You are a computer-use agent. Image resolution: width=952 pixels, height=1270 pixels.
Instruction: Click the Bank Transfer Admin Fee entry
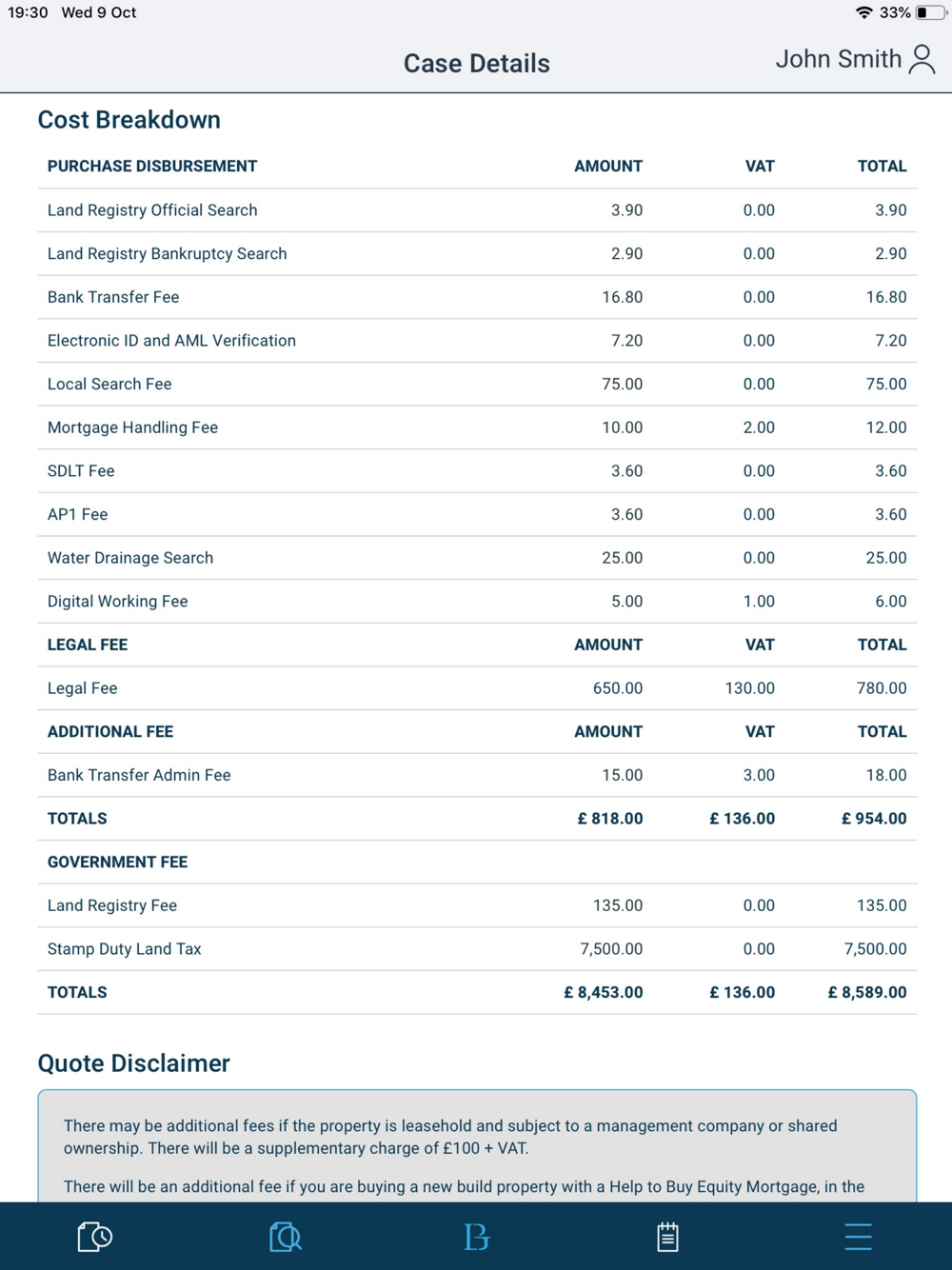point(139,775)
